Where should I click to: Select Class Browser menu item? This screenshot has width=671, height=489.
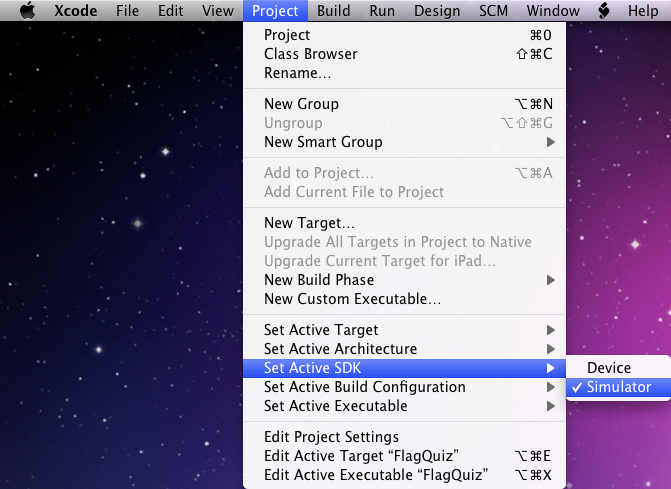(x=404, y=54)
